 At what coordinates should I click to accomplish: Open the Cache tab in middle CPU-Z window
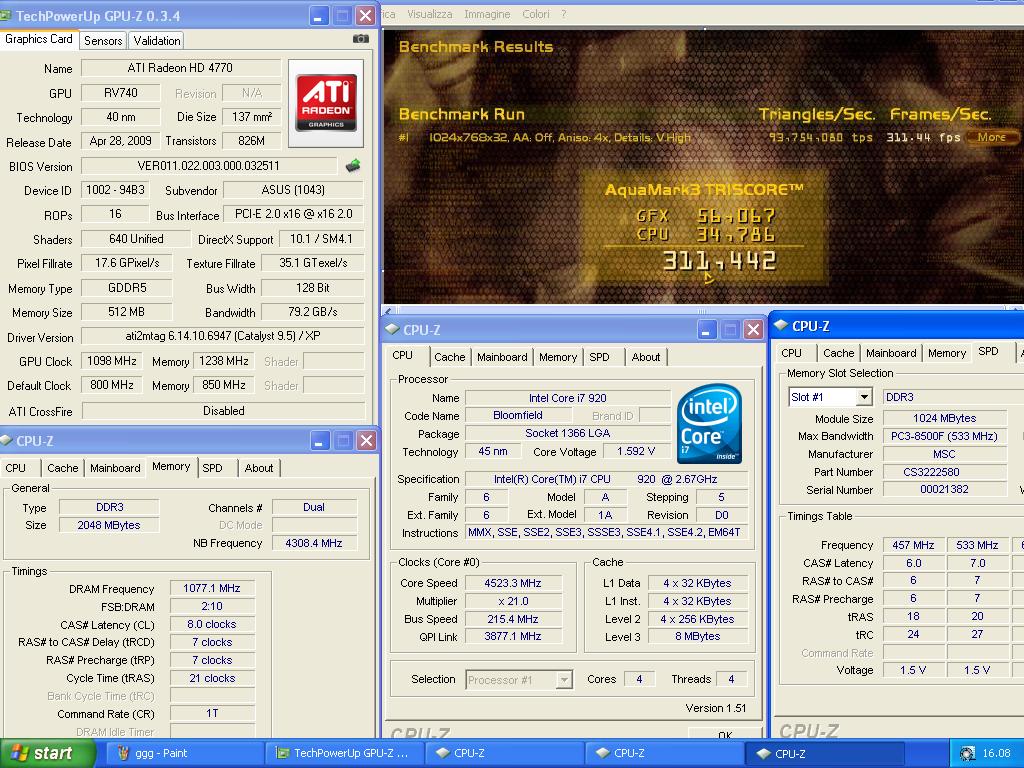pyautogui.click(x=449, y=357)
